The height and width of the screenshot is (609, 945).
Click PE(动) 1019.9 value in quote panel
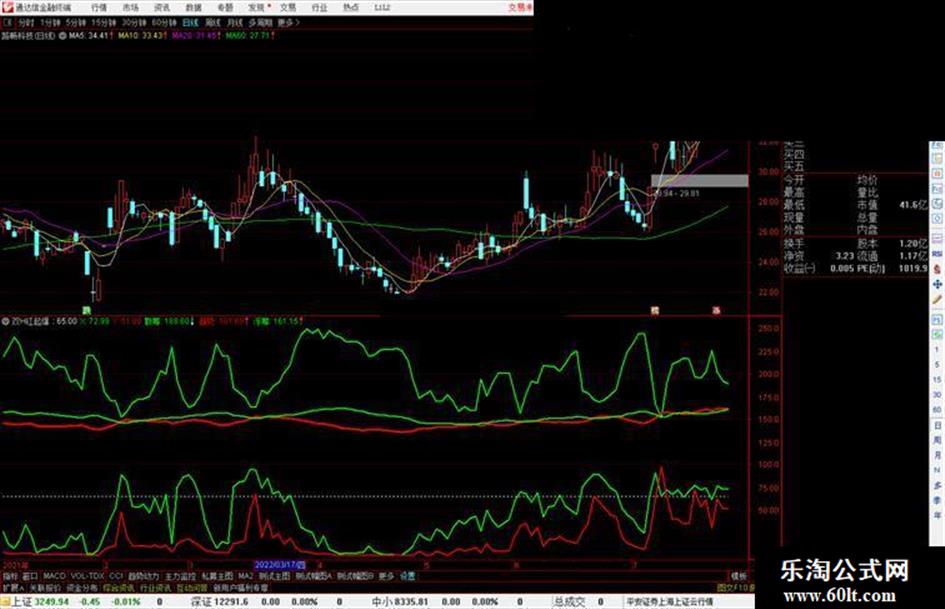(x=912, y=268)
